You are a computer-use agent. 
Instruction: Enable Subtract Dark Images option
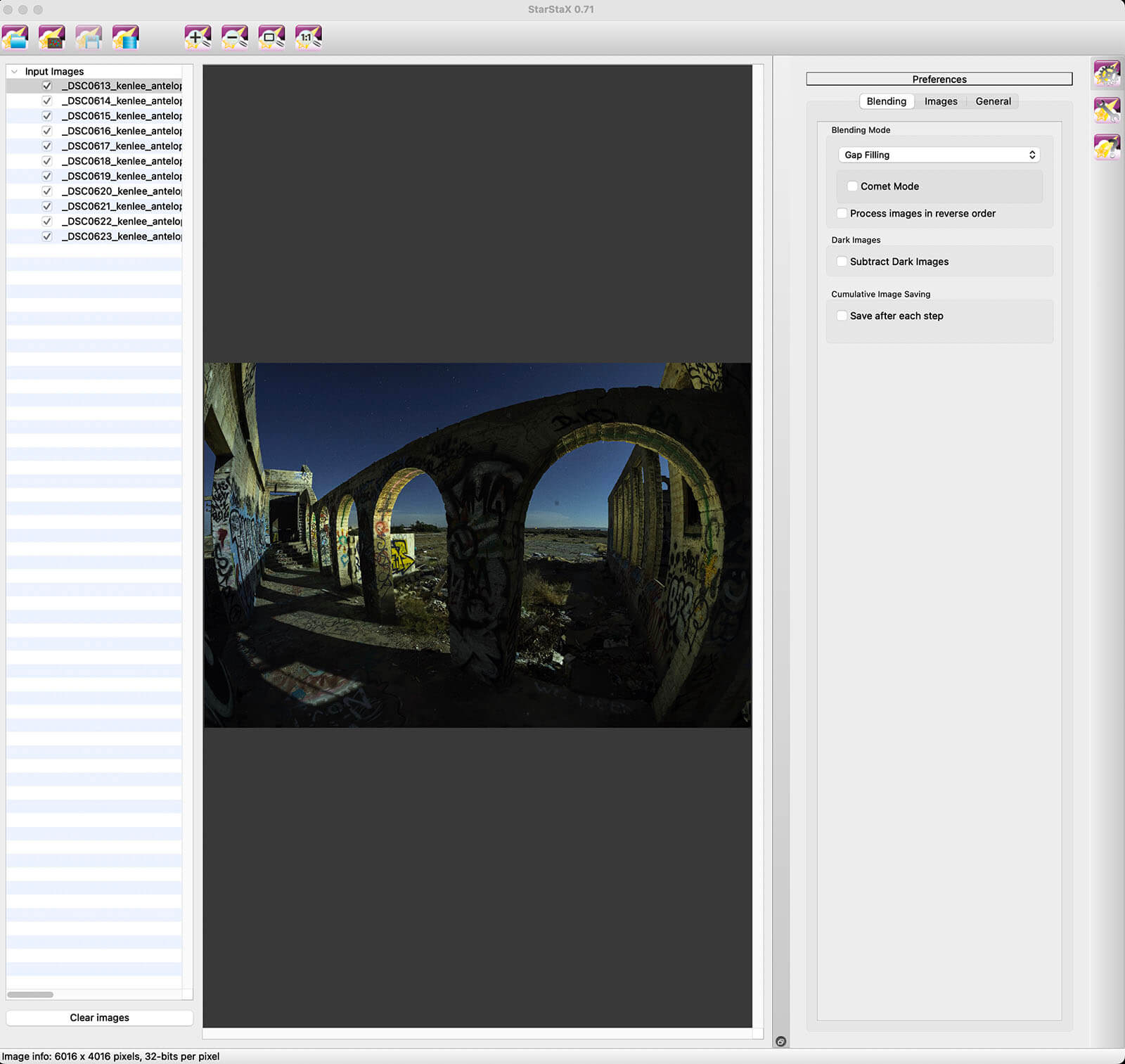(x=842, y=262)
